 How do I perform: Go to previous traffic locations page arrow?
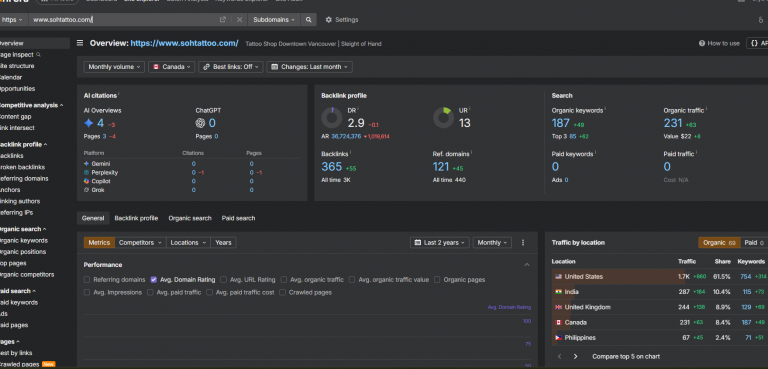pyautogui.click(x=559, y=356)
